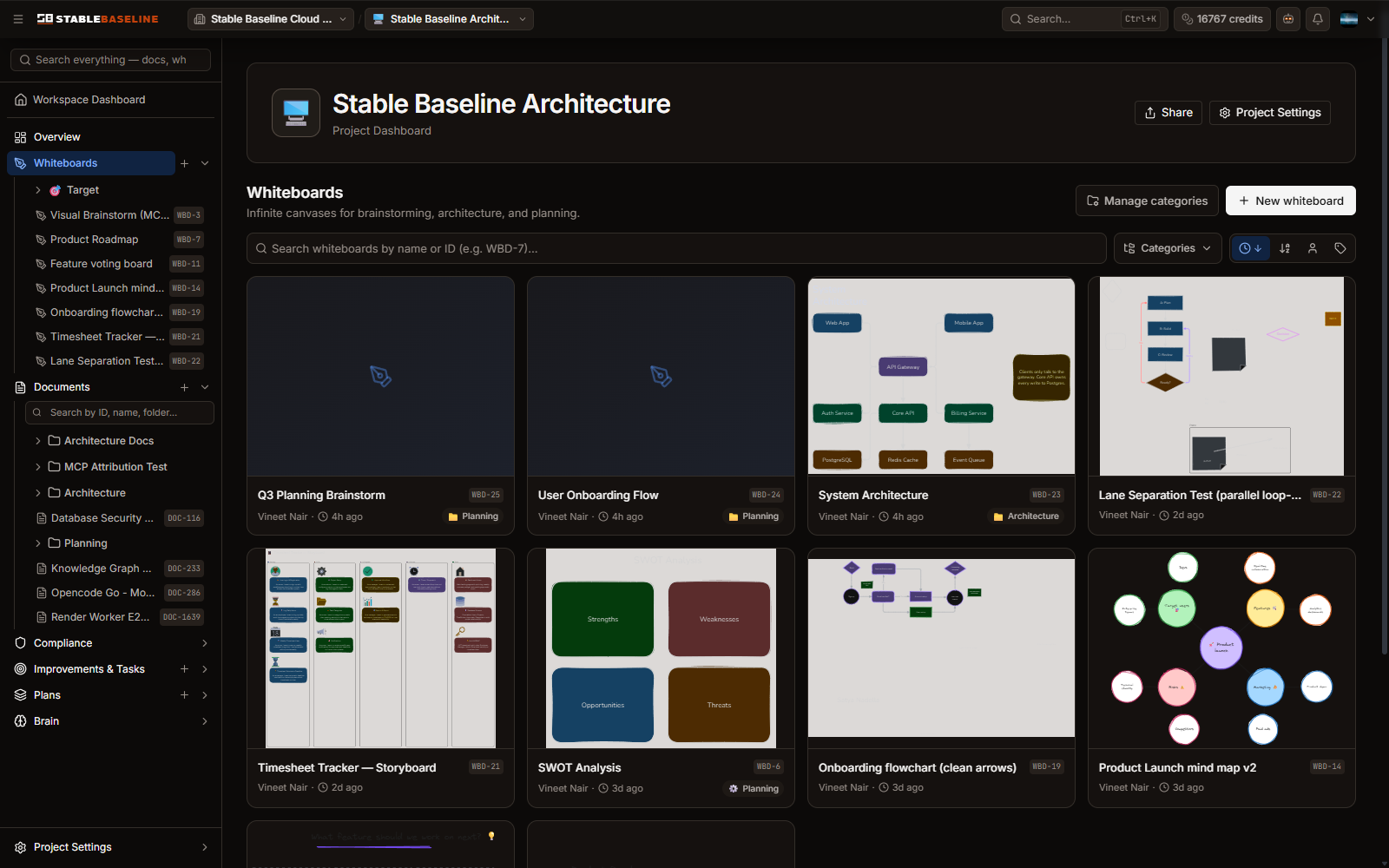Focus the Search everything sidebar field
The height and width of the screenshot is (868, 1389).
pyautogui.click(x=110, y=60)
